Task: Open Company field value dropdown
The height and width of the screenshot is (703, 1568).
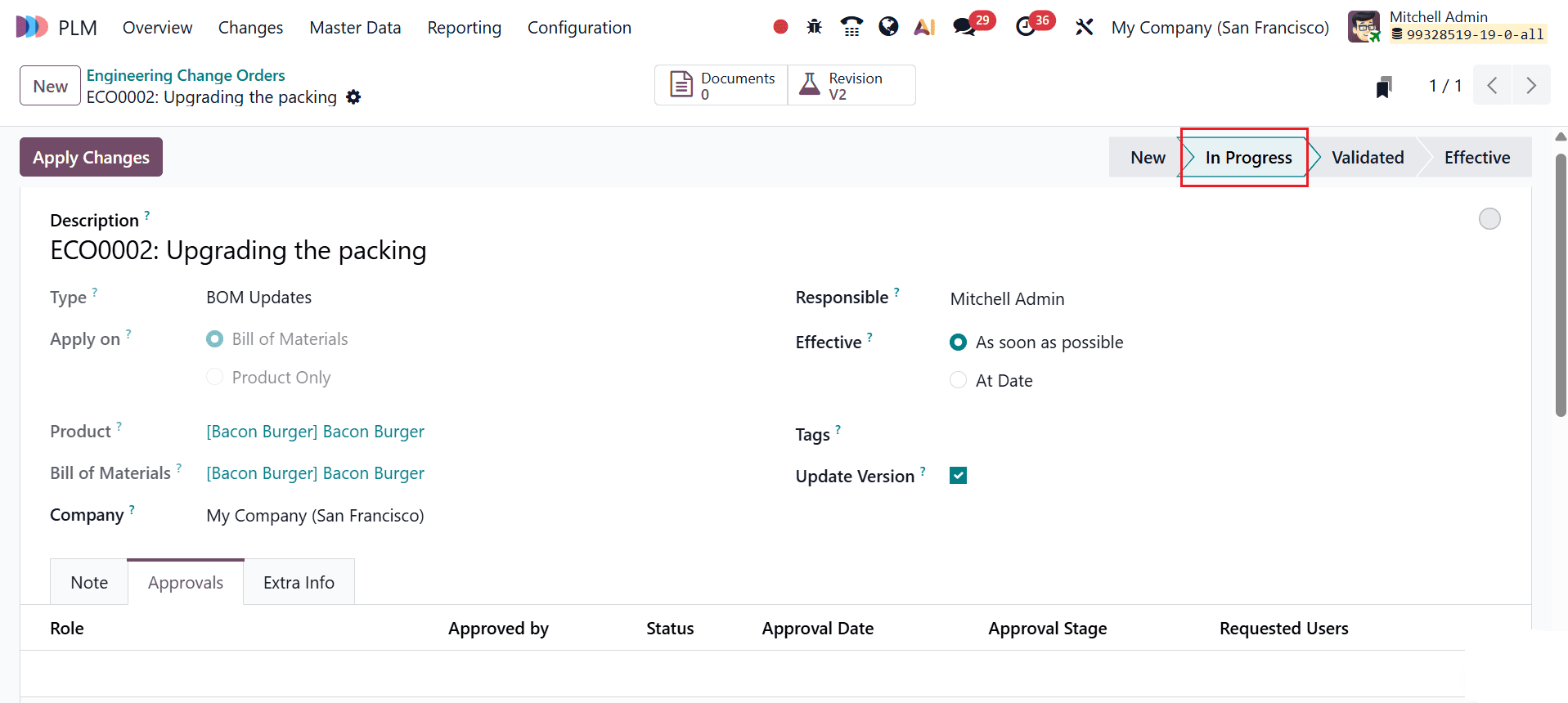Action: [315, 516]
